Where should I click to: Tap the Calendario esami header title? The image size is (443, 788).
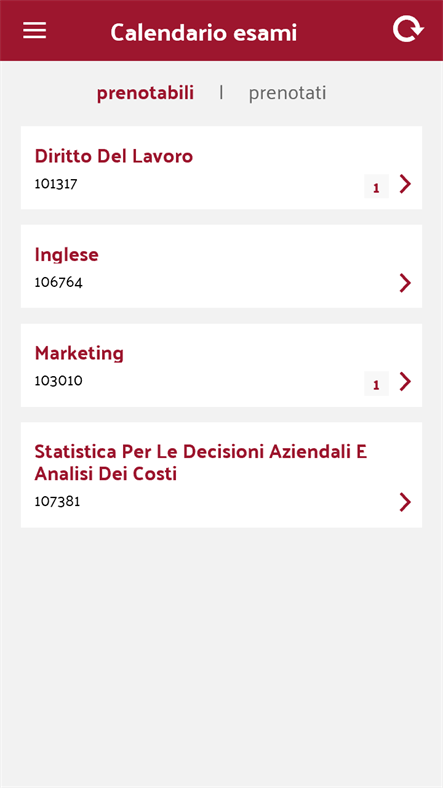tap(203, 33)
